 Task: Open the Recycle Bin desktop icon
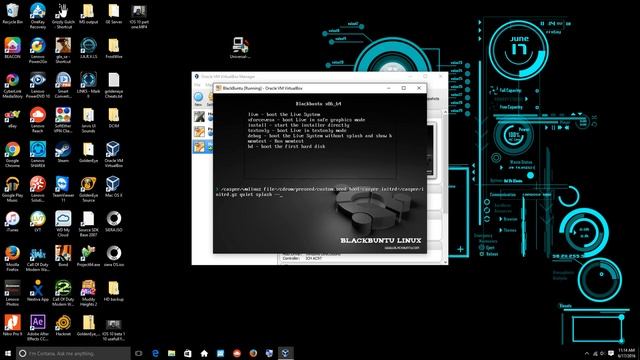12,13
